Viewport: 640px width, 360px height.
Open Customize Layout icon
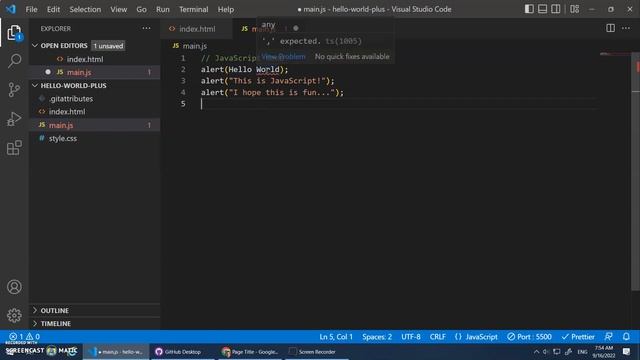point(575,9)
